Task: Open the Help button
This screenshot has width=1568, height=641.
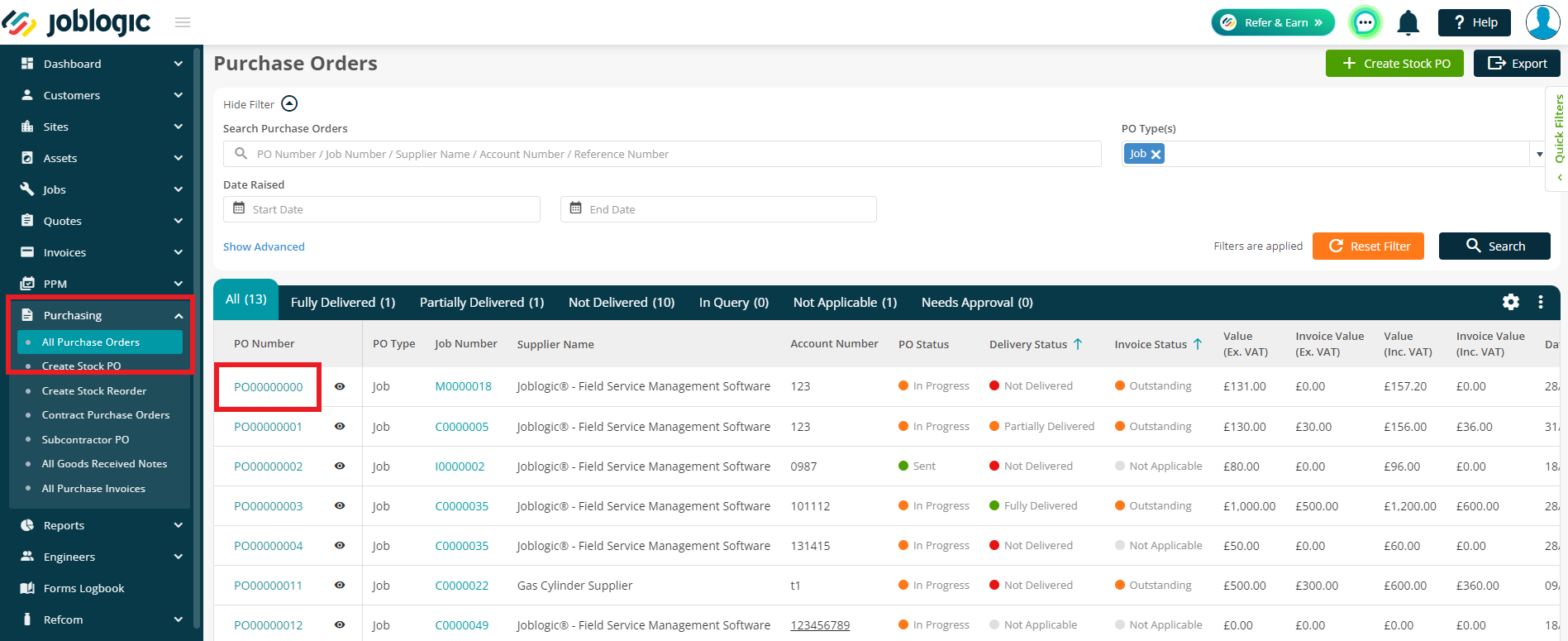Action: [1475, 22]
